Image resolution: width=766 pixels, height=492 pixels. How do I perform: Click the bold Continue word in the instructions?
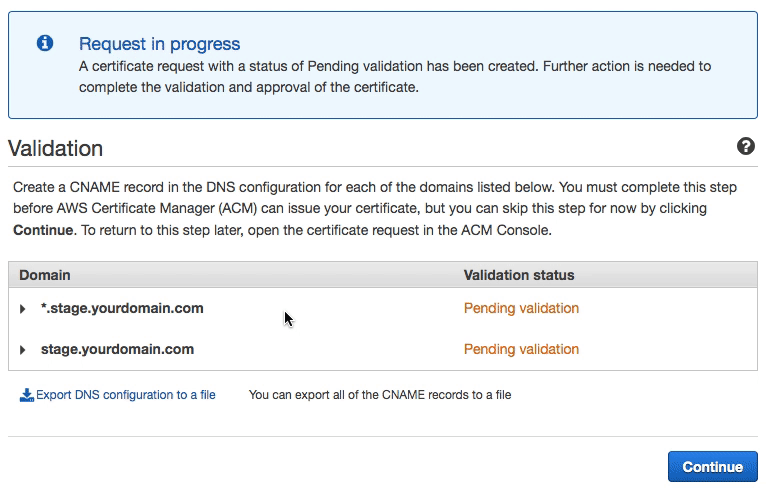(43, 230)
